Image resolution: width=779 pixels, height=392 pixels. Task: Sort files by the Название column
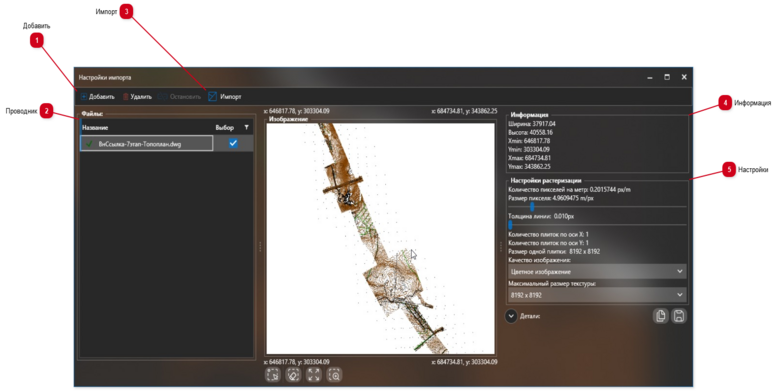click(x=95, y=128)
